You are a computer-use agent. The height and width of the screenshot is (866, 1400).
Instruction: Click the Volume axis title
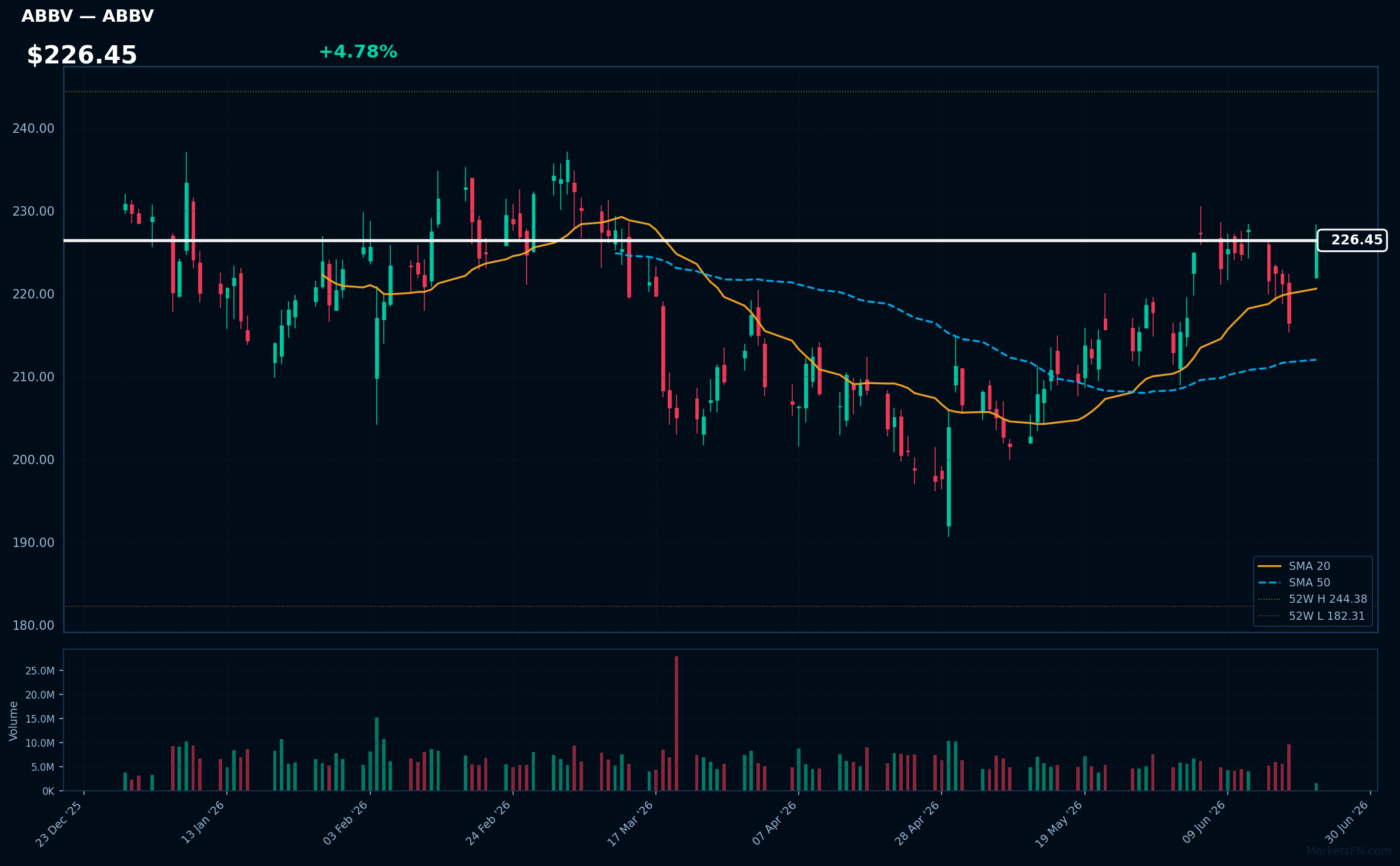(x=14, y=721)
